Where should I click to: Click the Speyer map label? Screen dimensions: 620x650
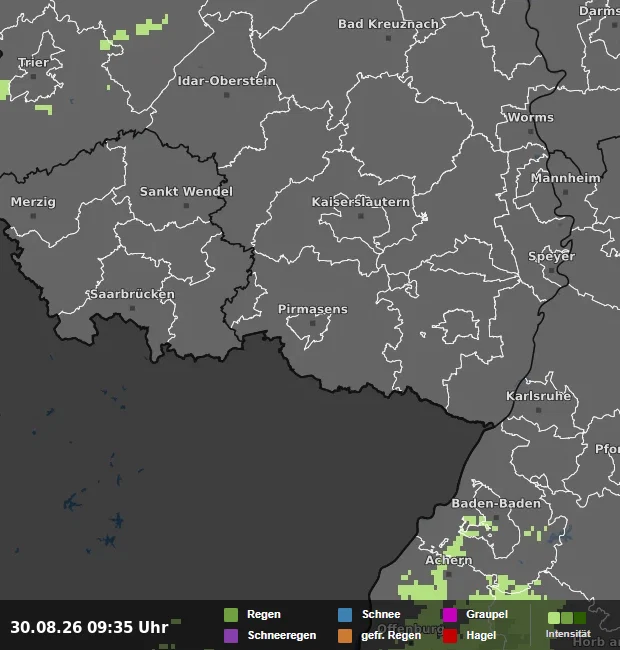coord(551,257)
